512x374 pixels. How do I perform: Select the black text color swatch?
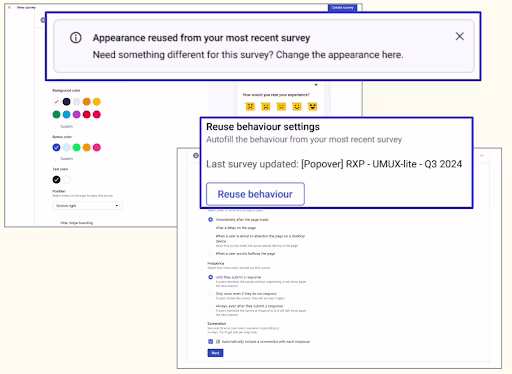click(56, 179)
